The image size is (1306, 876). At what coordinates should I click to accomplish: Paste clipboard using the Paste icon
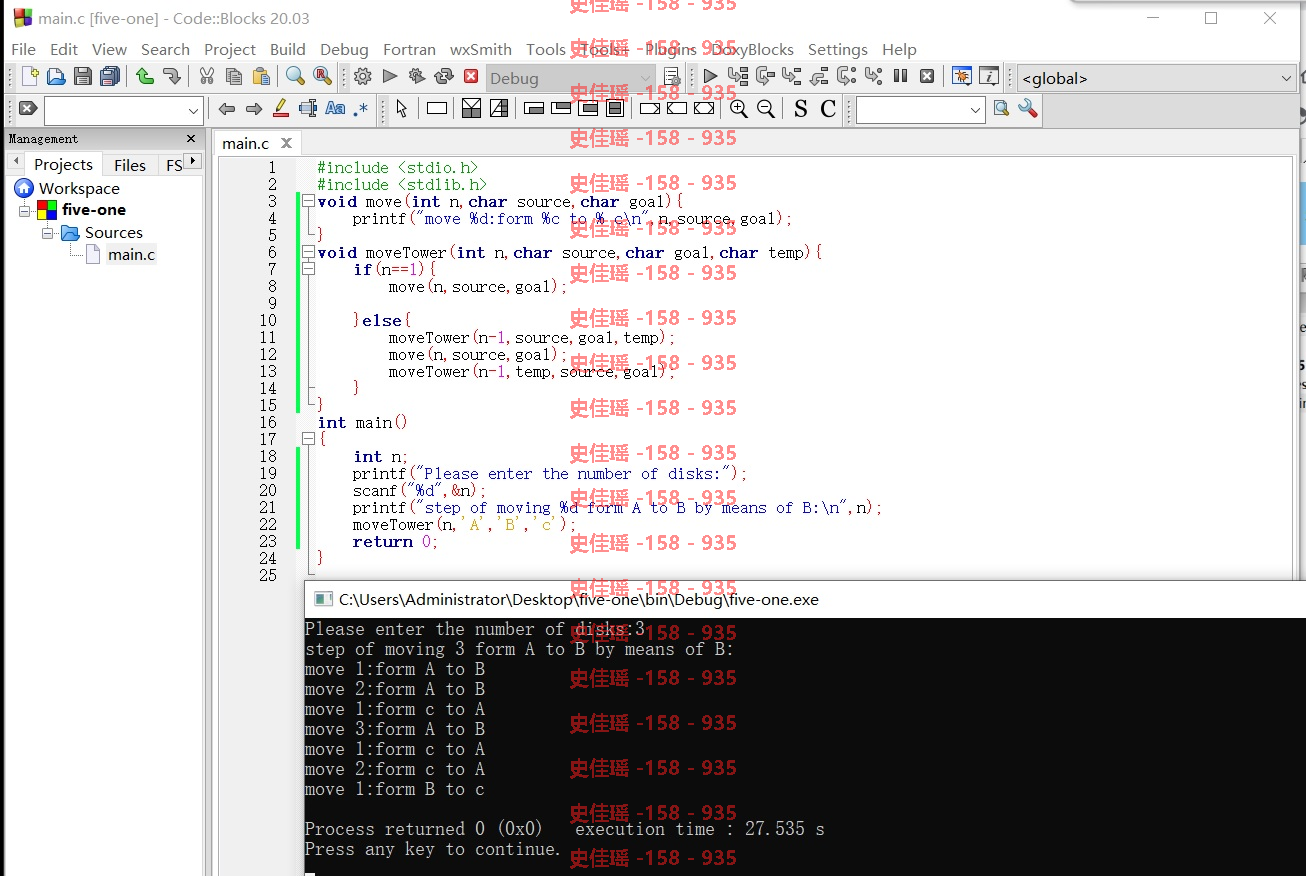(261, 76)
